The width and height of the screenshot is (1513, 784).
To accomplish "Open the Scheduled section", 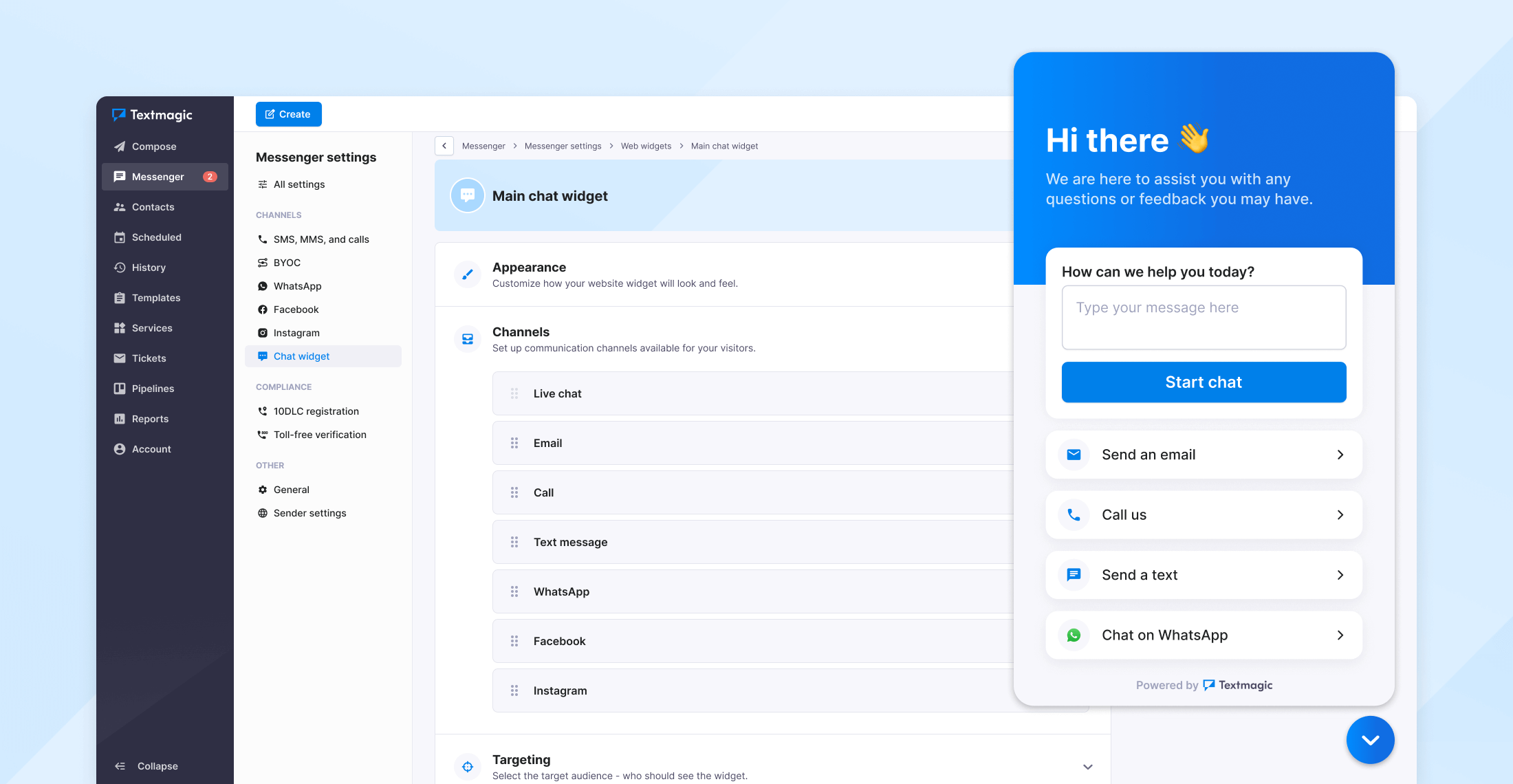I will [x=165, y=237].
